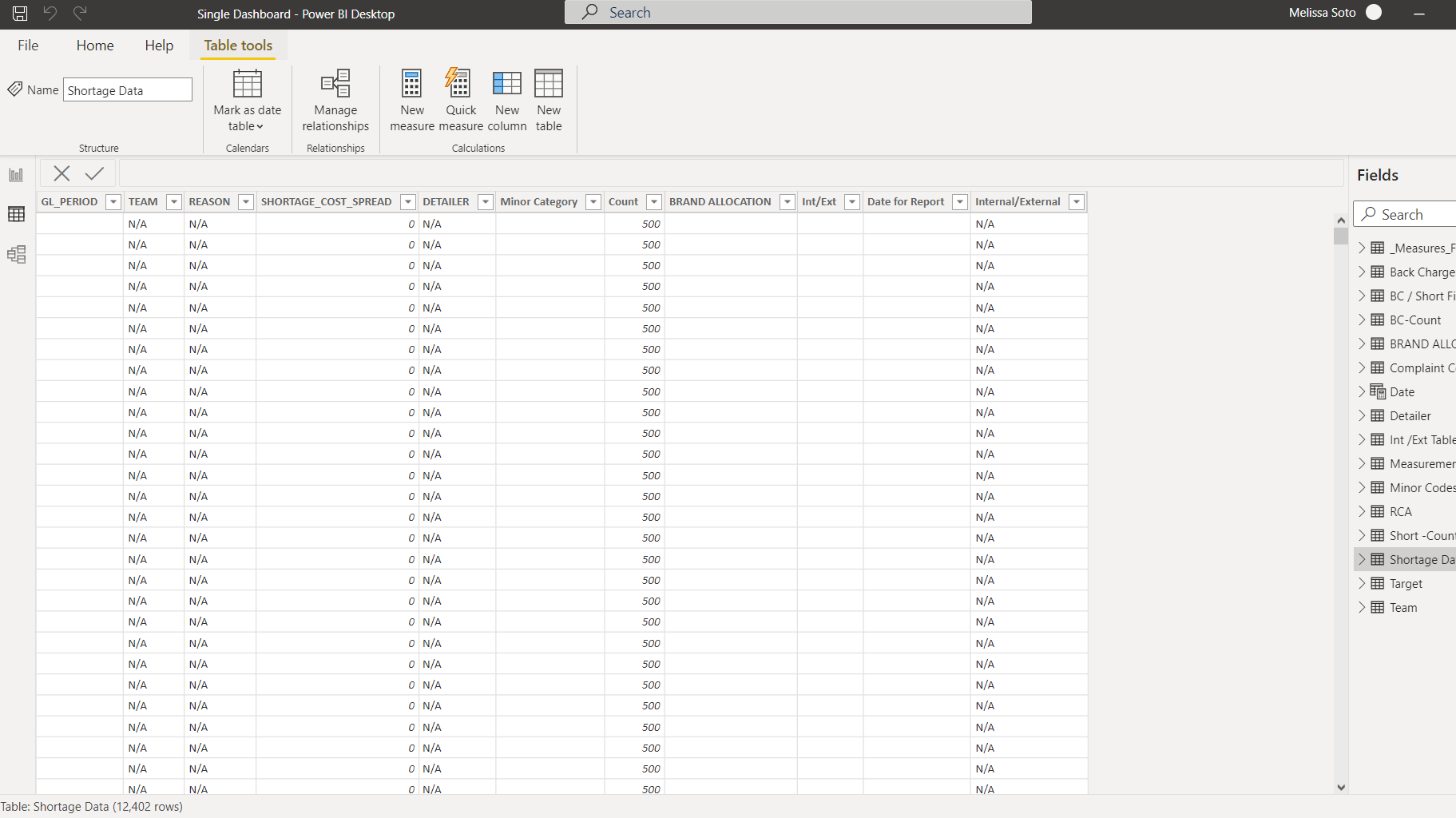
Task: Click the Date table icon in Fields
Action: tap(1378, 391)
